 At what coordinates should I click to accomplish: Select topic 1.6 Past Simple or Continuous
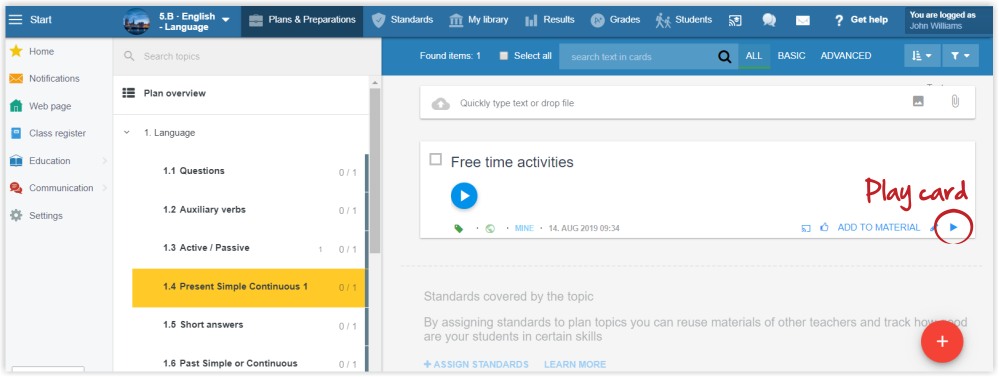click(x=249, y=363)
